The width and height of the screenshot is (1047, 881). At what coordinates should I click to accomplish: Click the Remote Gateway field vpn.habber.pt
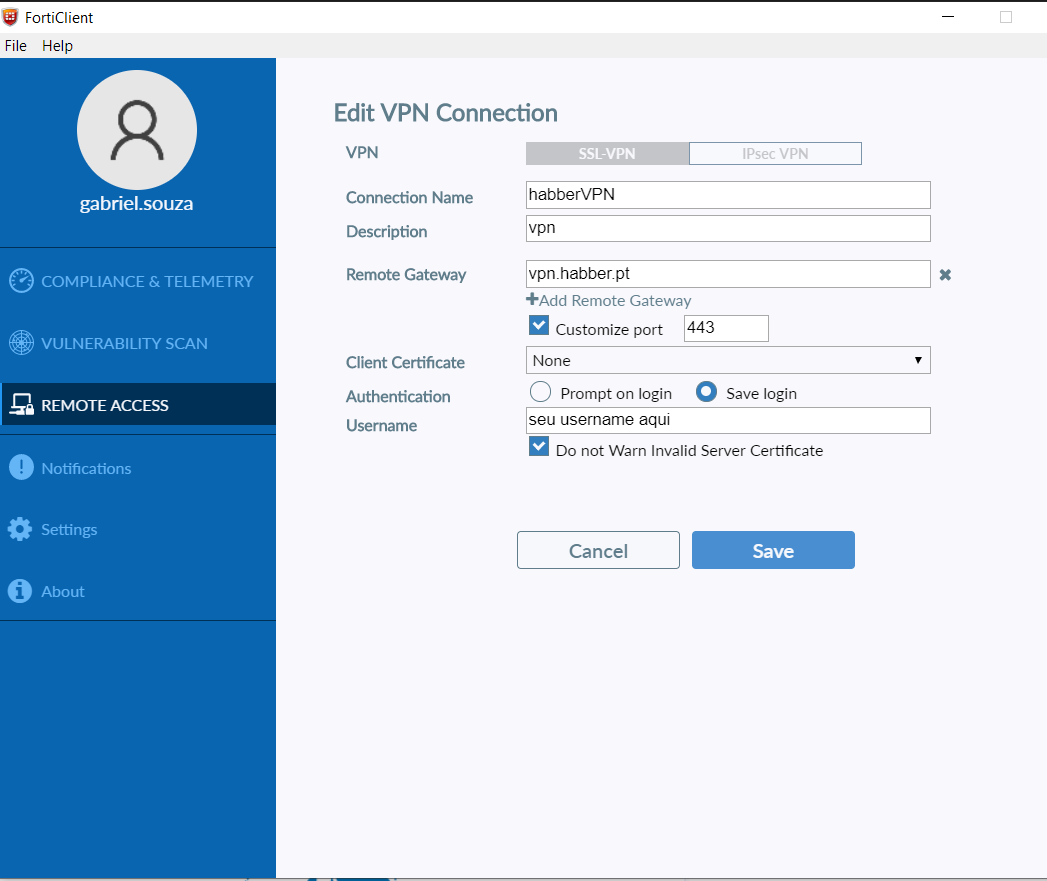(728, 274)
